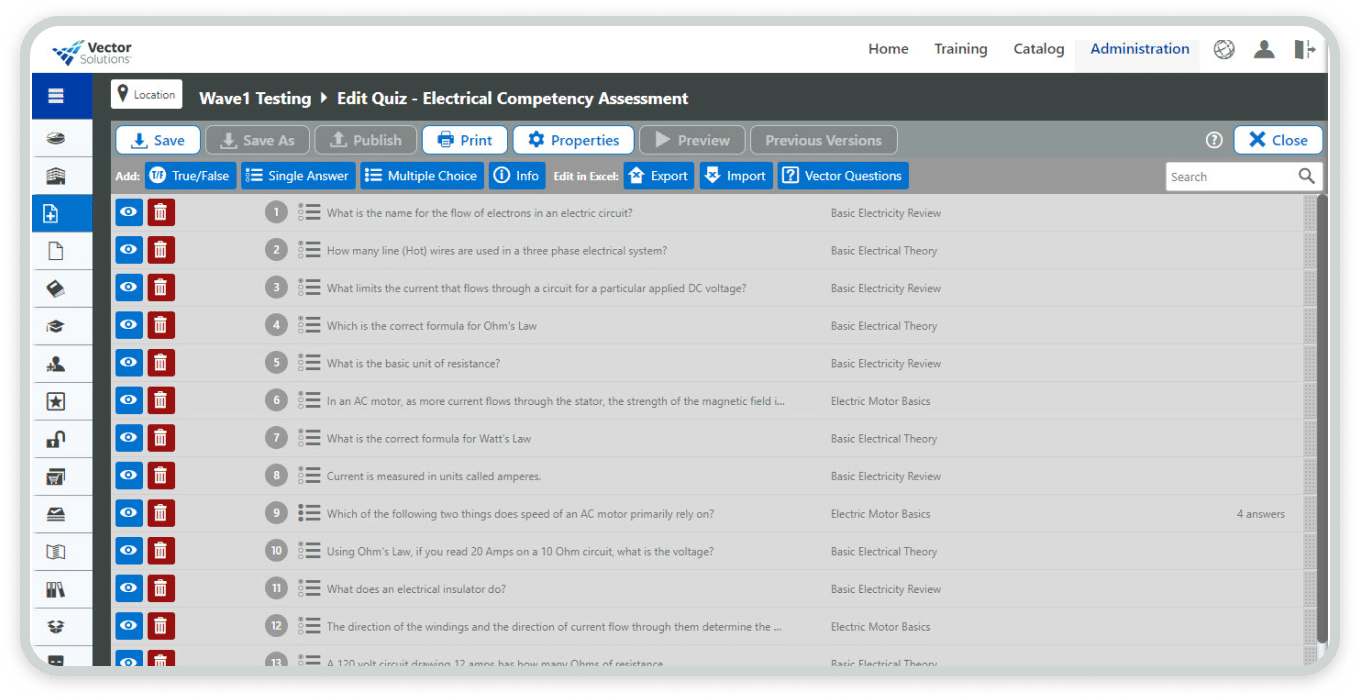
Task: Add a True/False question
Action: point(190,176)
